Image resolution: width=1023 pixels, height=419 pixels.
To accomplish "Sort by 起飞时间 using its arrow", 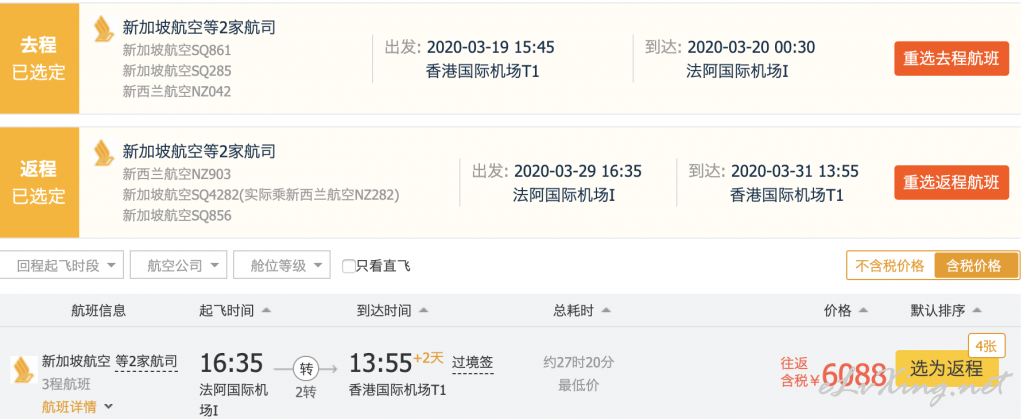I will 267,311.
